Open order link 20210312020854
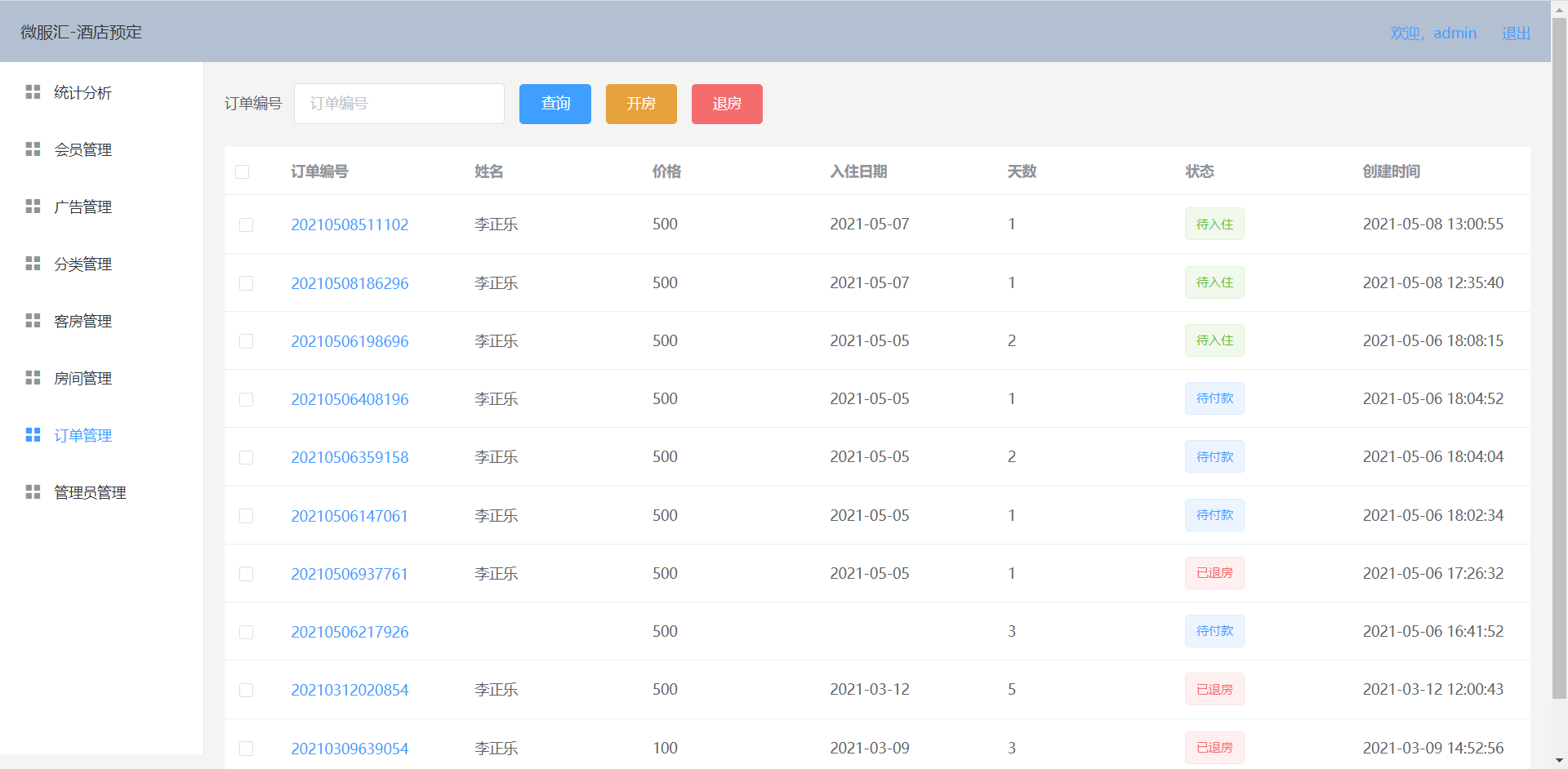1568x769 pixels. point(350,690)
